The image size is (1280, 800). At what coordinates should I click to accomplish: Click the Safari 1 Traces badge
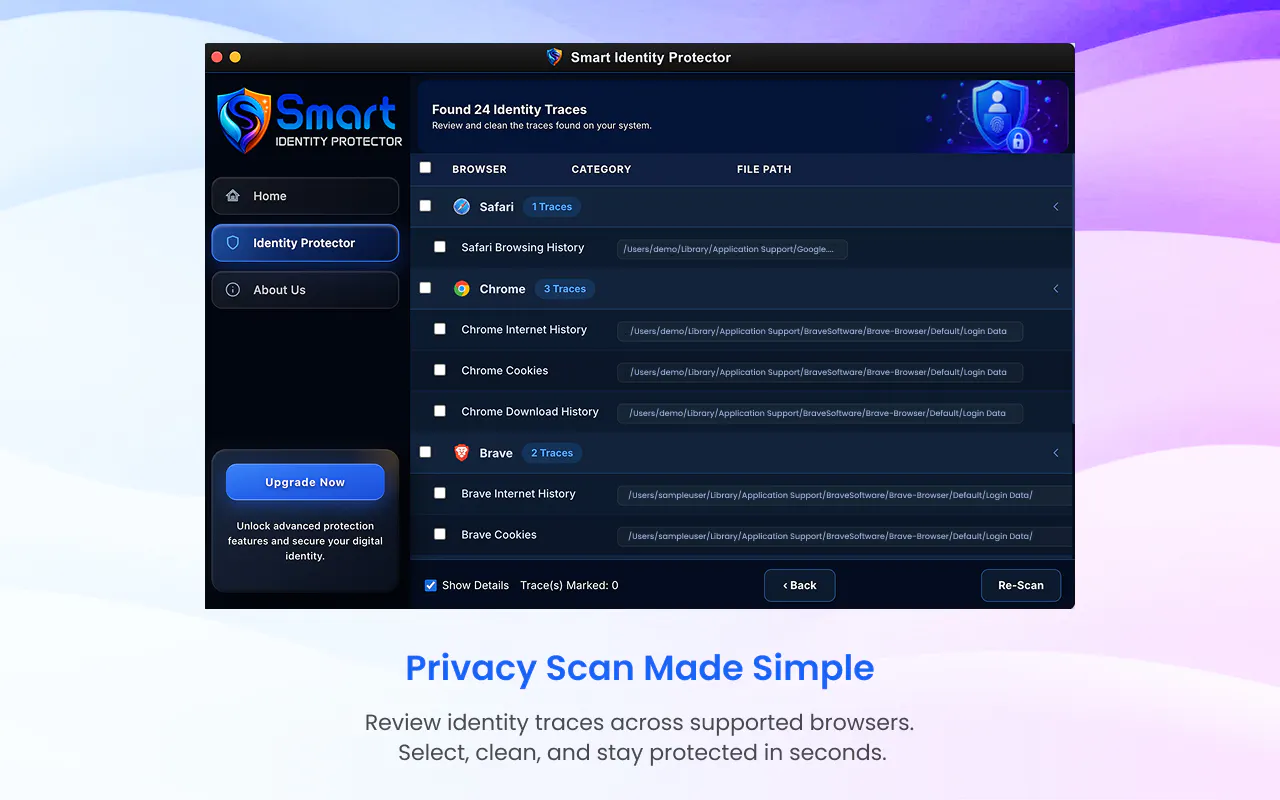pos(552,207)
